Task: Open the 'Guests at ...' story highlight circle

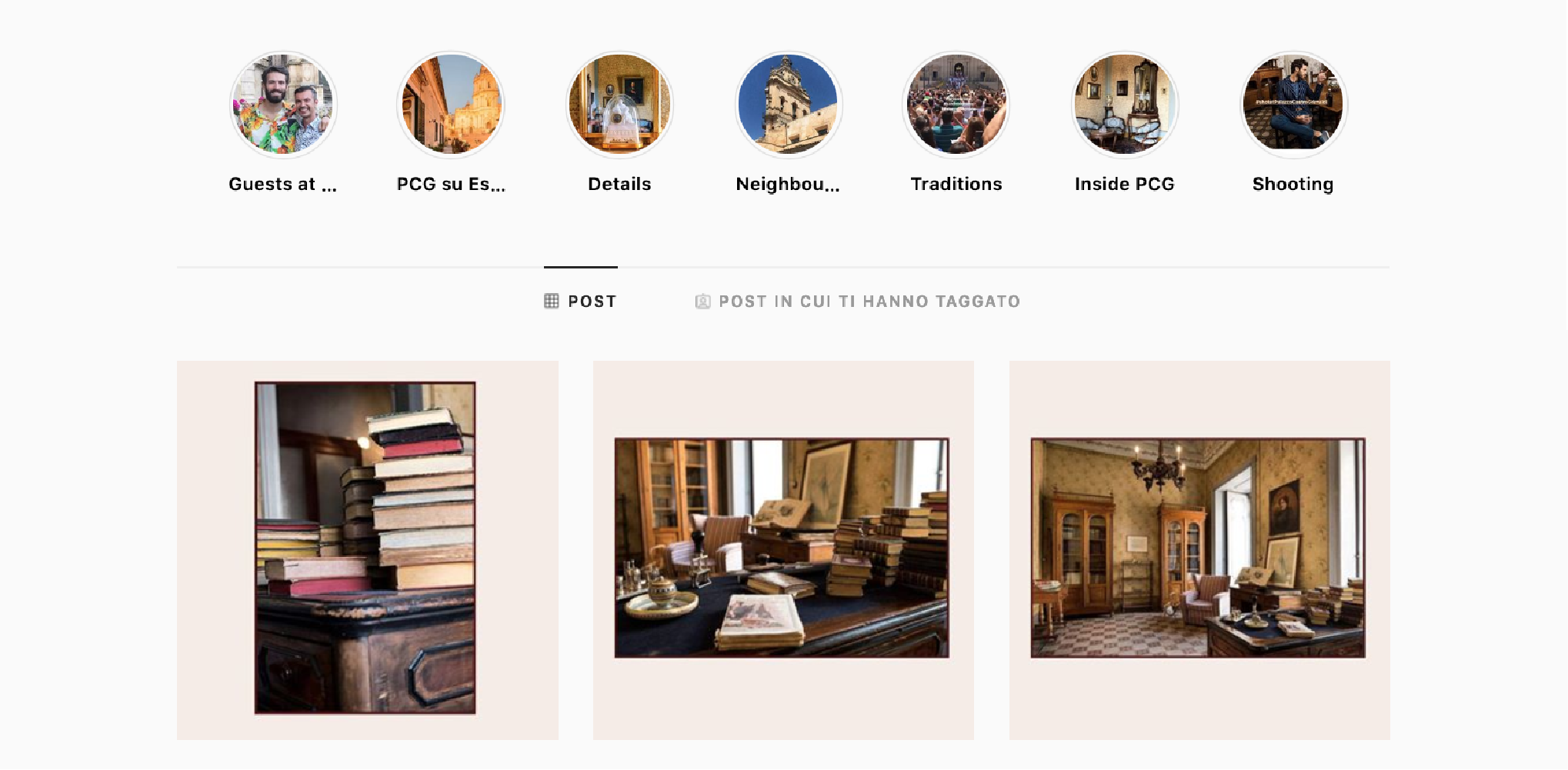Action: pos(283,105)
